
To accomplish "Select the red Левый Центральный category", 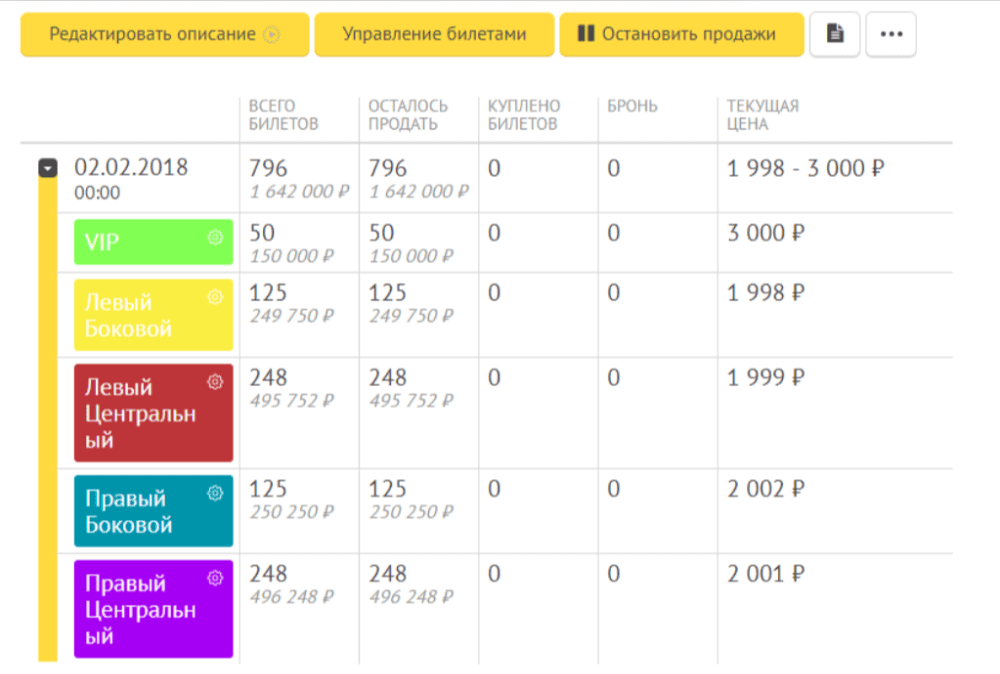I will point(153,413).
